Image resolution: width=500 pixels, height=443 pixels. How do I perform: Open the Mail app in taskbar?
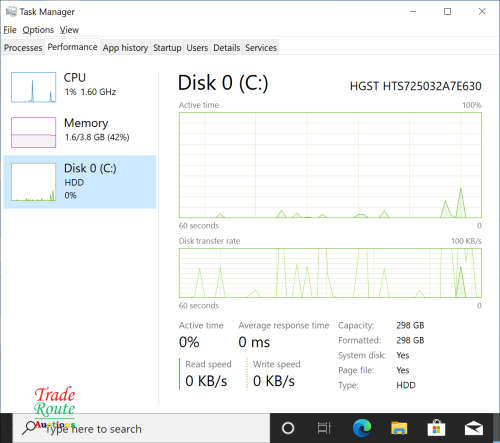tap(474, 428)
